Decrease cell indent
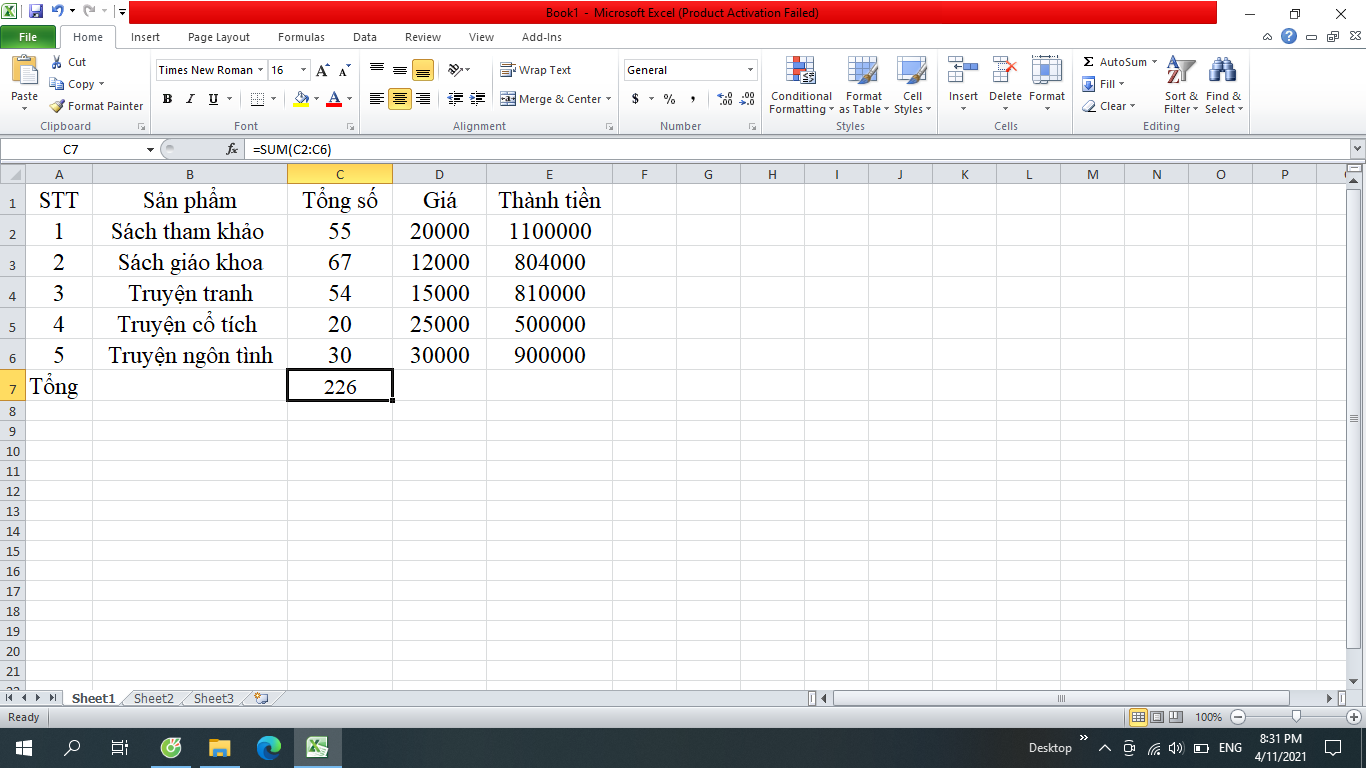This screenshot has width=1366, height=768. coord(455,99)
